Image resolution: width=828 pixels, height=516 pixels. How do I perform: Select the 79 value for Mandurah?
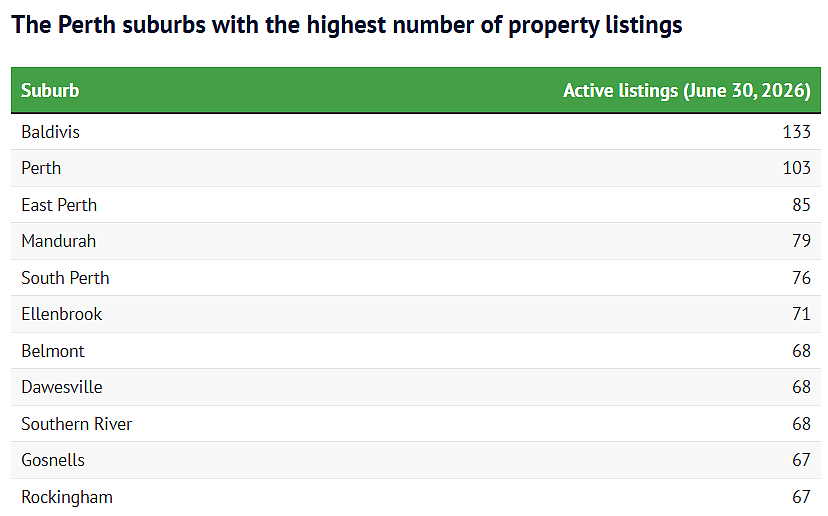pos(801,241)
